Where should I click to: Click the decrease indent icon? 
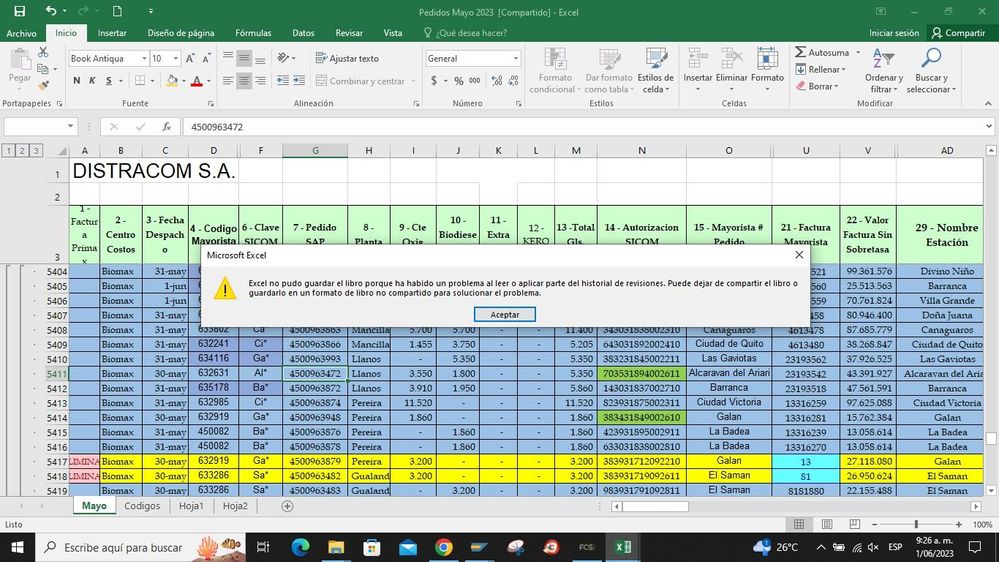(x=283, y=81)
